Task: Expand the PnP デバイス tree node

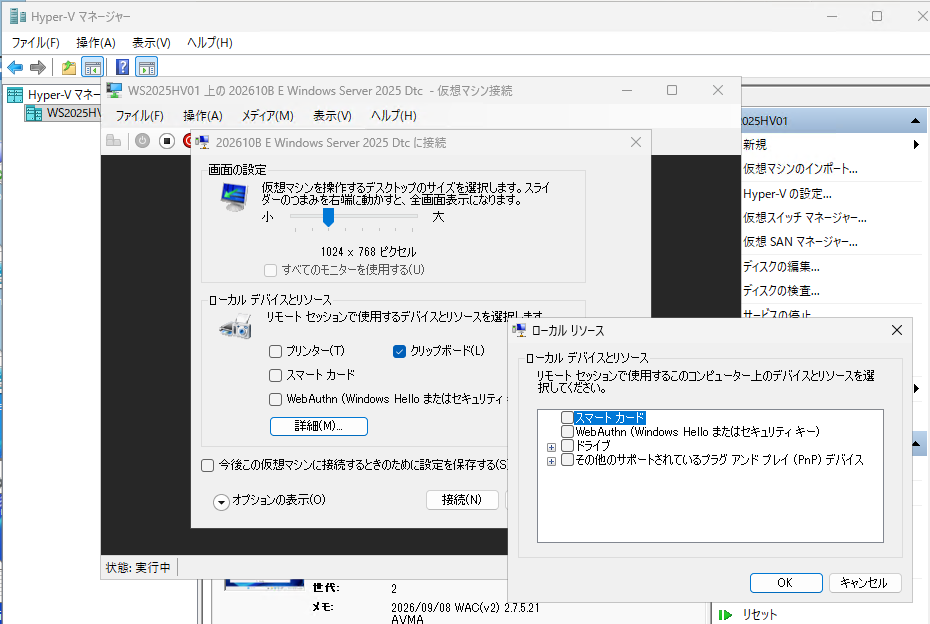Action: [551, 461]
